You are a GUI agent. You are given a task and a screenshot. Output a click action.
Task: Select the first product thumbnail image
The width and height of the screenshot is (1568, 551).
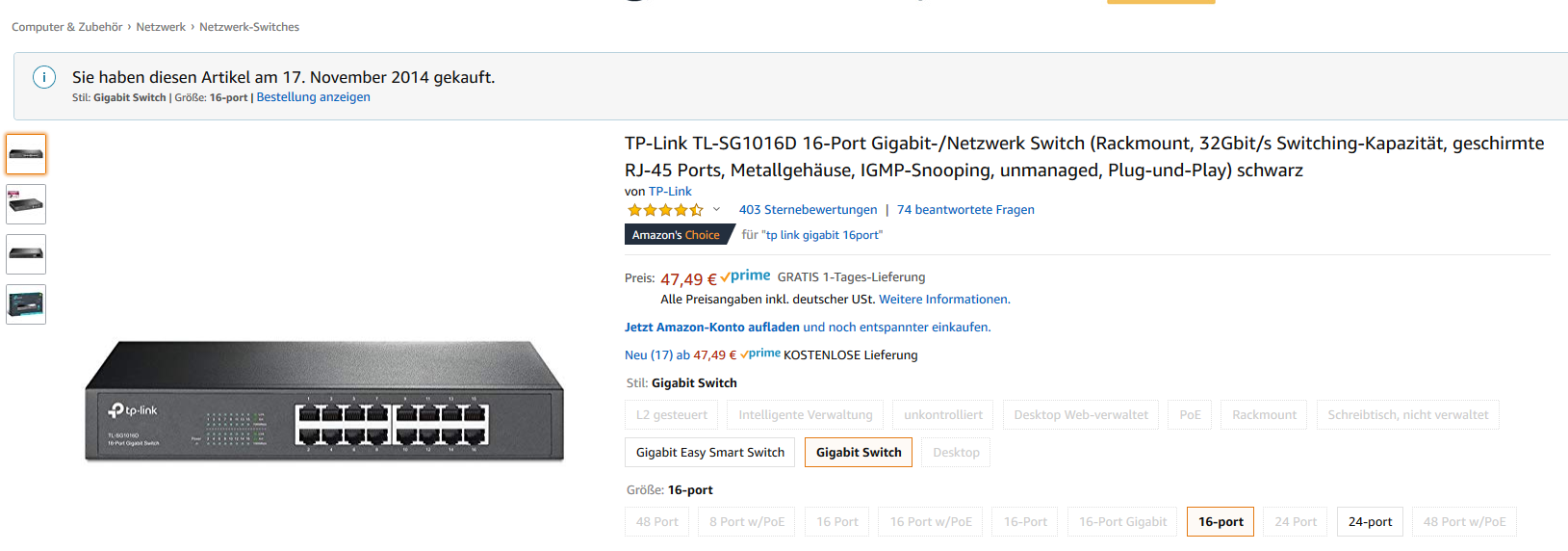[26, 154]
